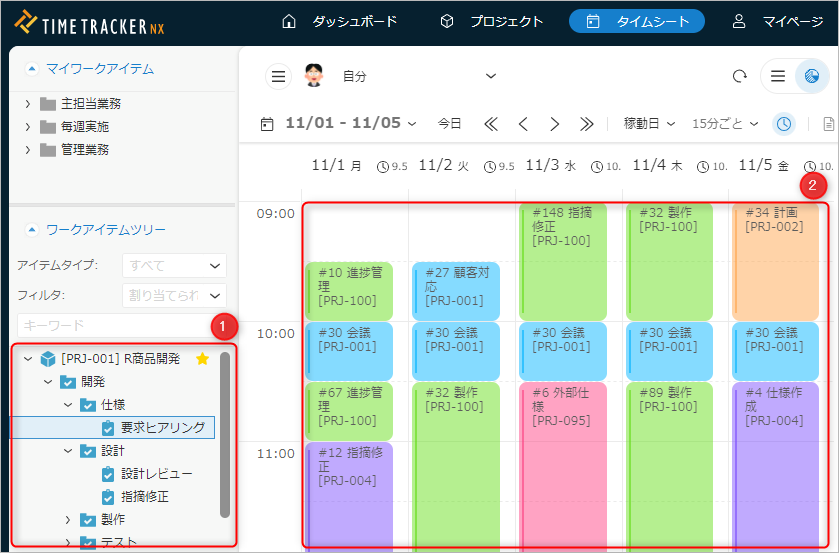Click the TimeTracker NX logo

[90, 22]
